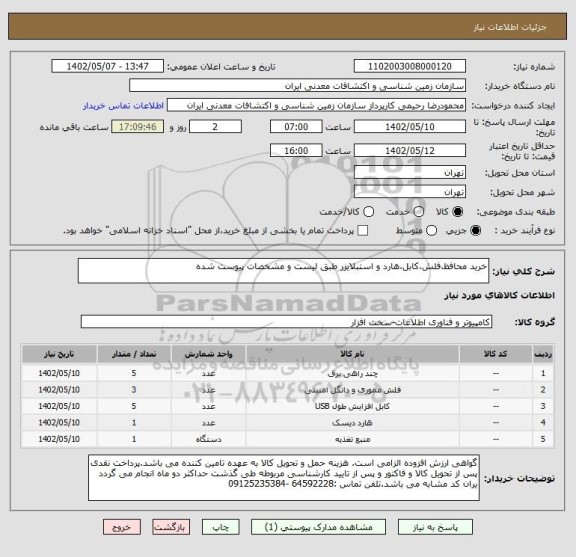Click the شماره نیاز field 1102003008000120
This screenshot has width=576, height=557.
click(410, 67)
